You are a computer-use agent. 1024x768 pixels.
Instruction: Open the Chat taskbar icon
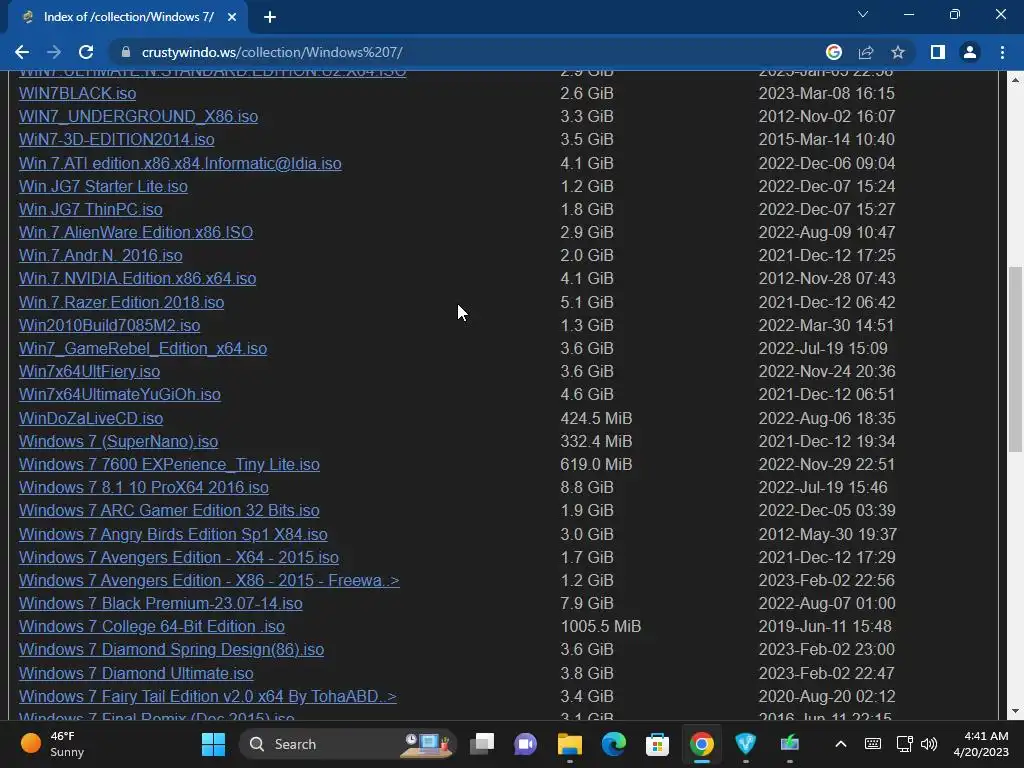525,744
